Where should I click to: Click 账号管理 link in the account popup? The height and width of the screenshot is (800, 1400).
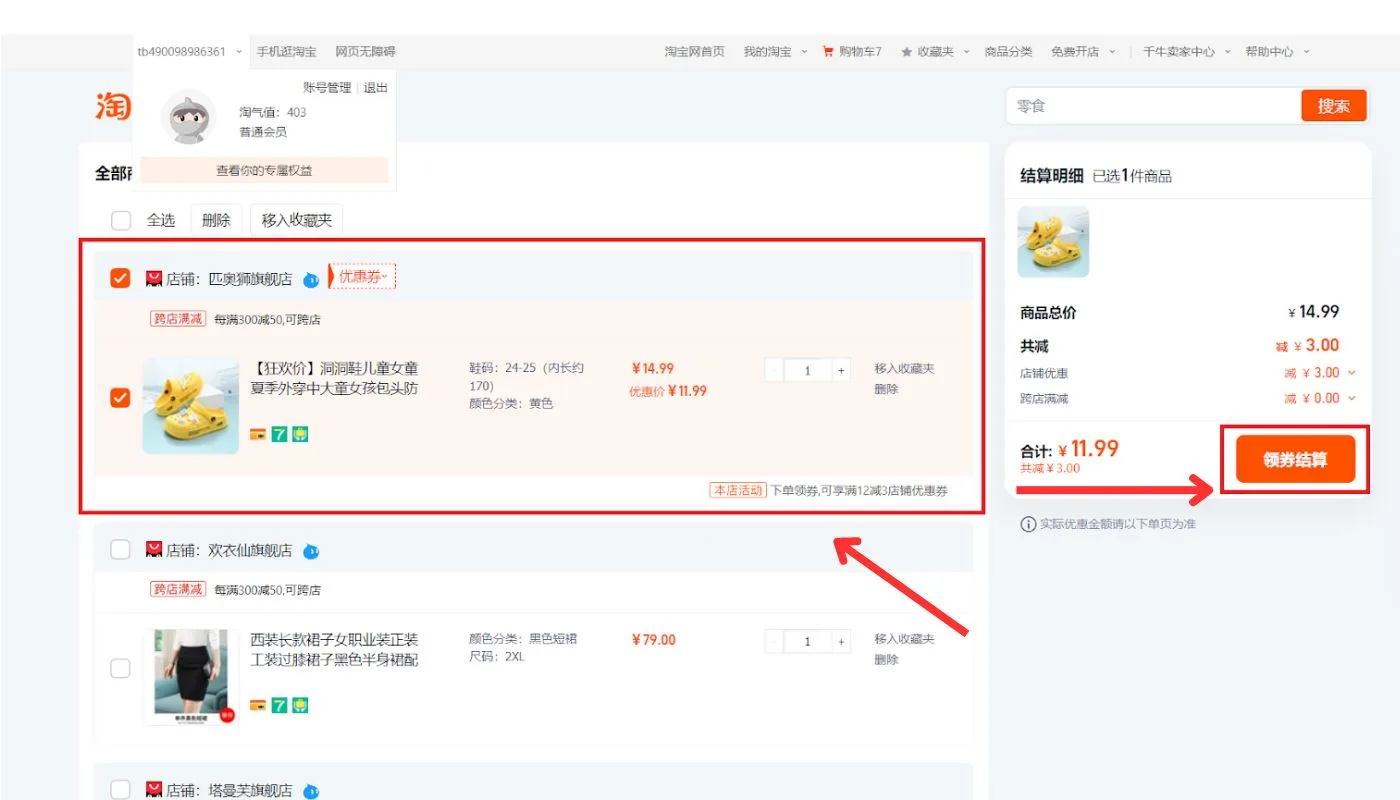327,88
